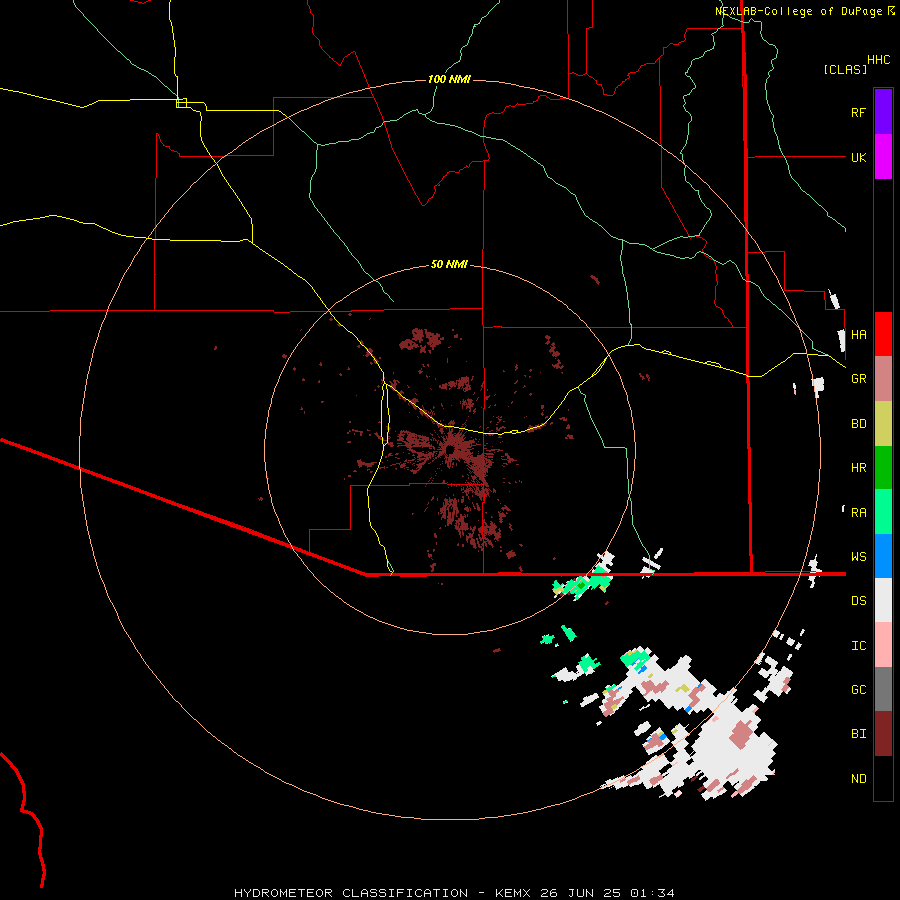The image size is (900, 900).
Task: Select the dusty pink GR legend swatch
Action: coord(883,379)
